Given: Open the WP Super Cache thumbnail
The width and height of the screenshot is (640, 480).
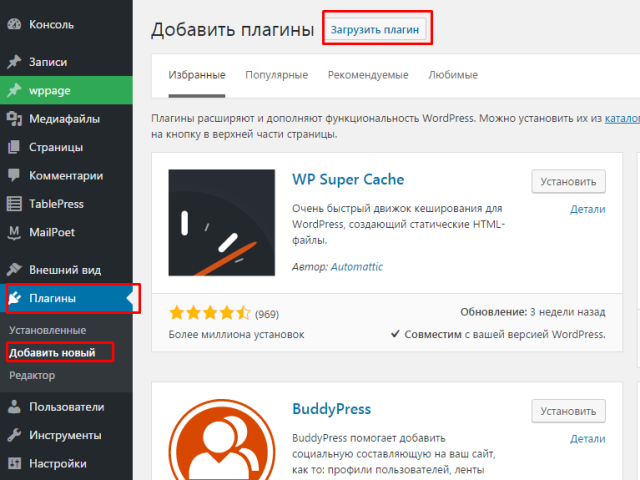Looking at the screenshot, I should [x=222, y=223].
